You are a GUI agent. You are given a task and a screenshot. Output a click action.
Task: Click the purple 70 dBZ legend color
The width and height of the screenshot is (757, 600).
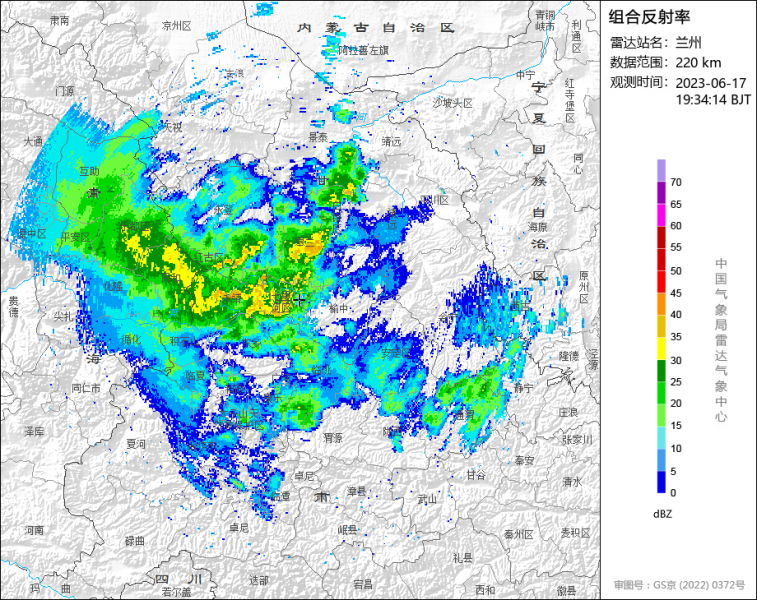coord(661,171)
